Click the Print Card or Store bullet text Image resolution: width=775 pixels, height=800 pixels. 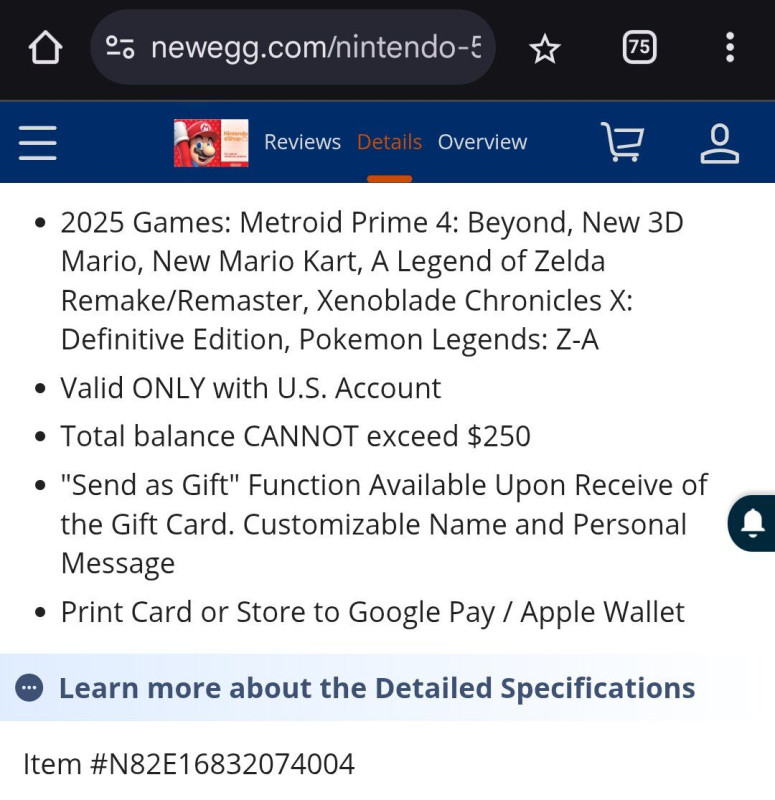[372, 612]
